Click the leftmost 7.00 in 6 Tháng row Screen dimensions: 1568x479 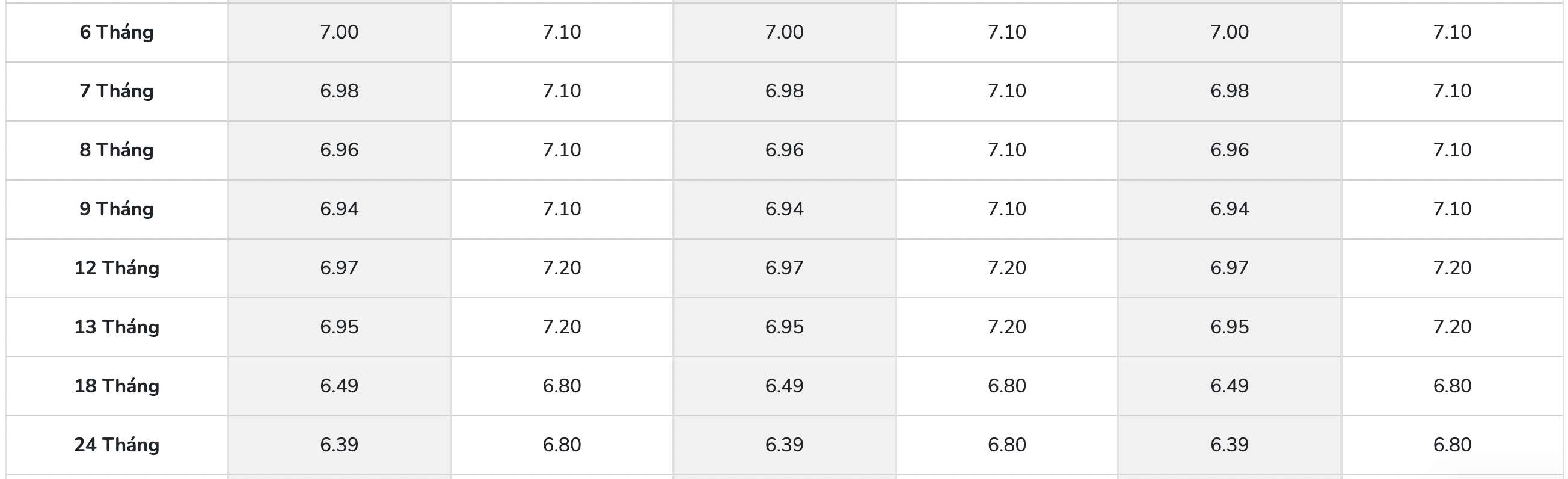[339, 32]
